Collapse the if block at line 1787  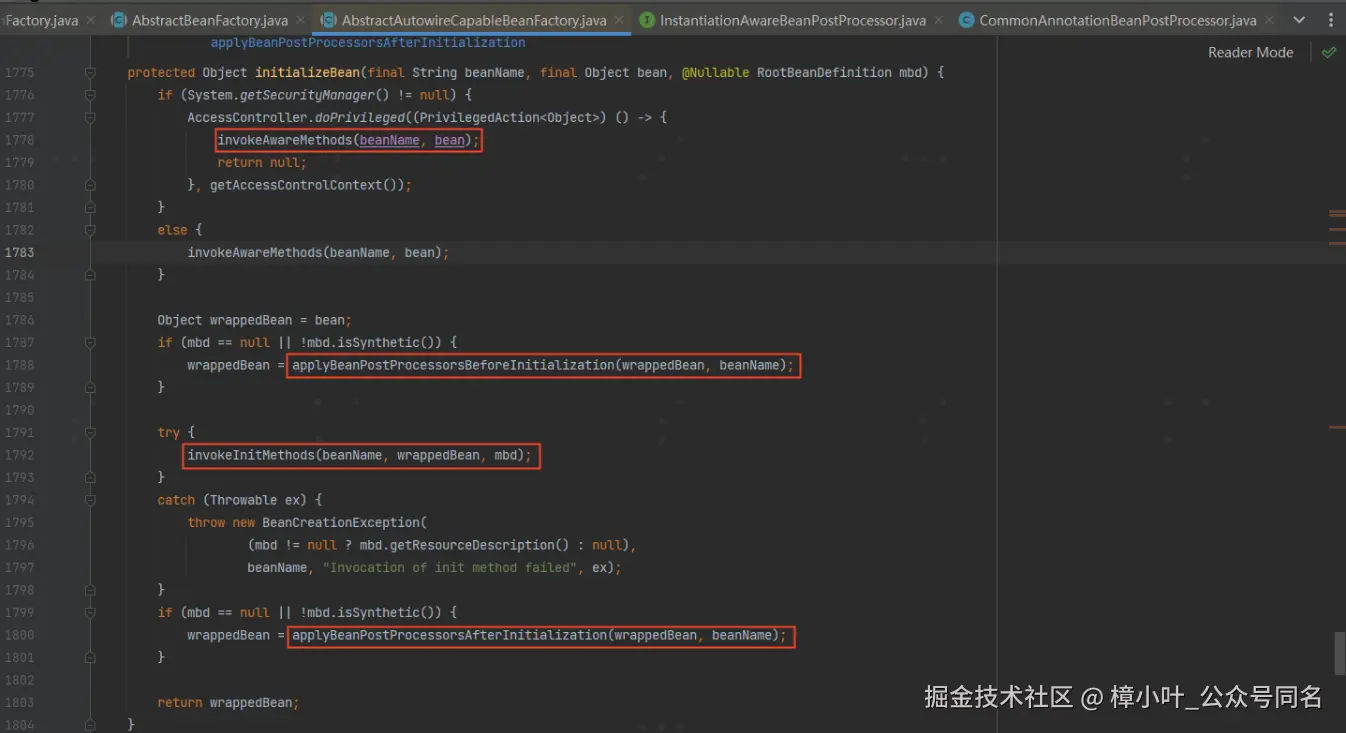(x=90, y=342)
